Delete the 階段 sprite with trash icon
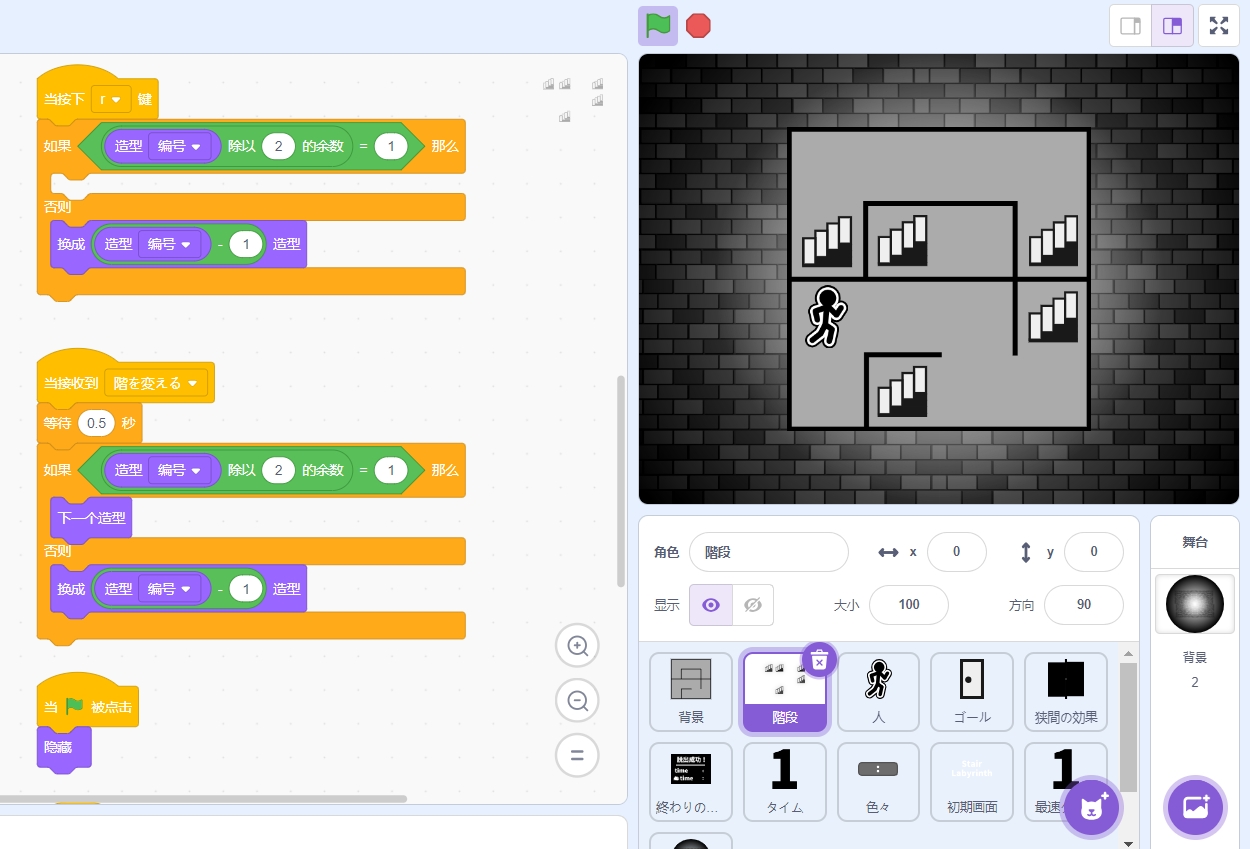This screenshot has width=1250, height=849. click(819, 660)
